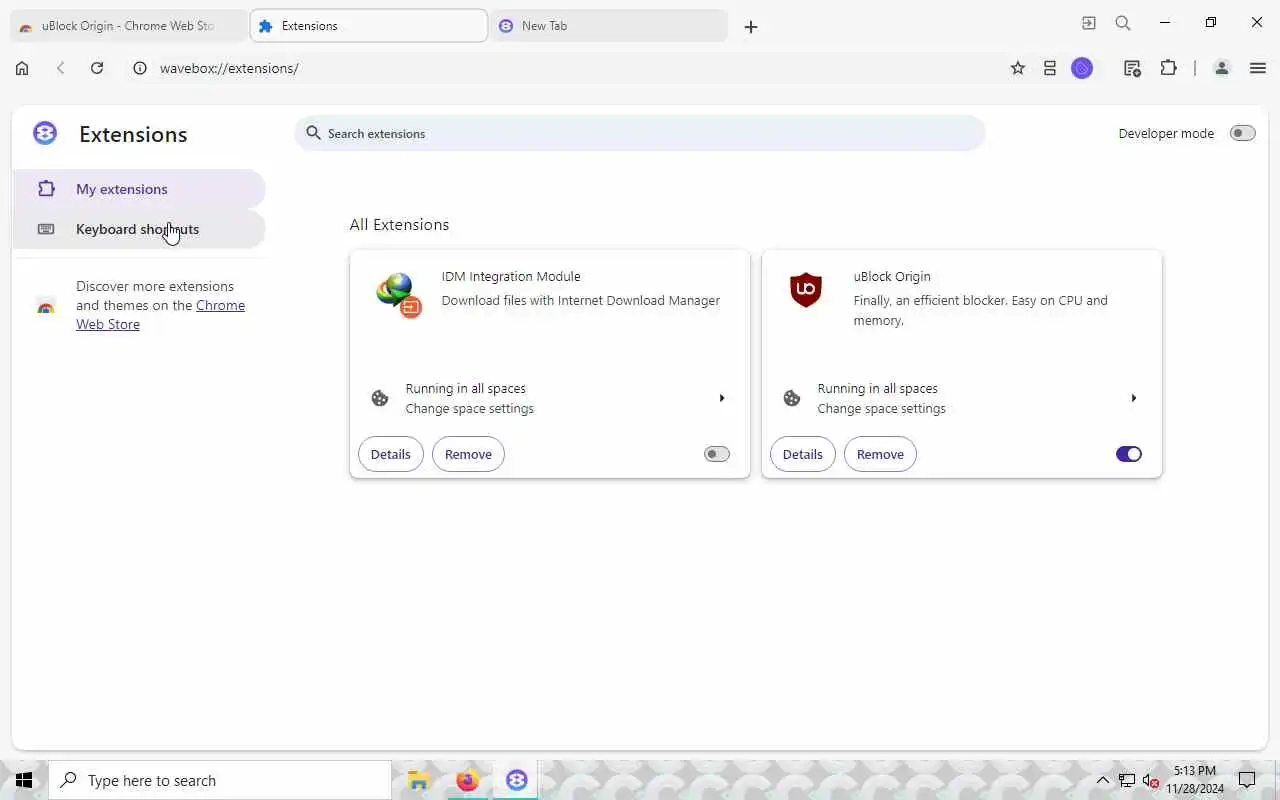The image size is (1280, 800).
Task: Click 'Running in all spaces' in uBlock card
Action: click(878, 388)
